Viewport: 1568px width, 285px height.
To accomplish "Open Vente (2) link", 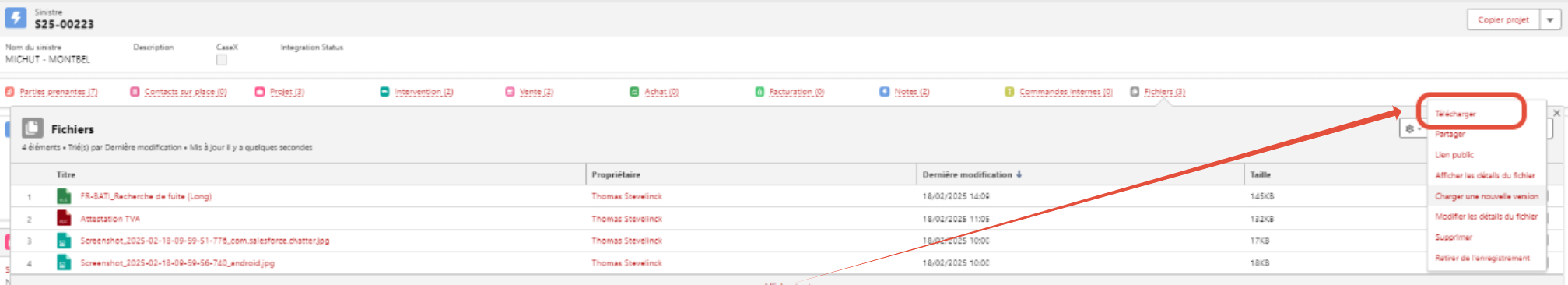I will pyautogui.click(x=536, y=92).
